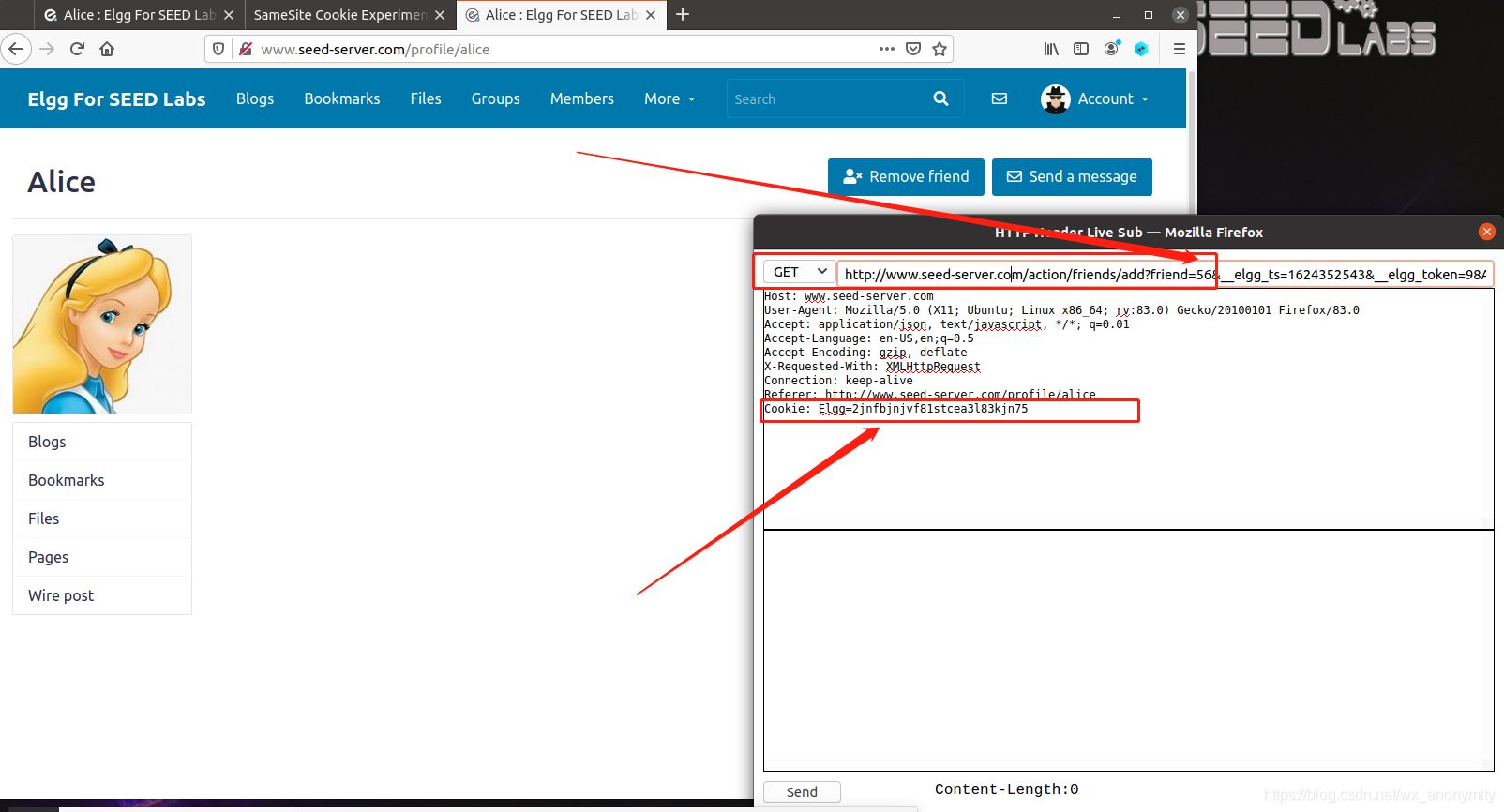Open Pages in Alice's profile sidebar
The height and width of the screenshot is (812, 1504).
(102, 557)
